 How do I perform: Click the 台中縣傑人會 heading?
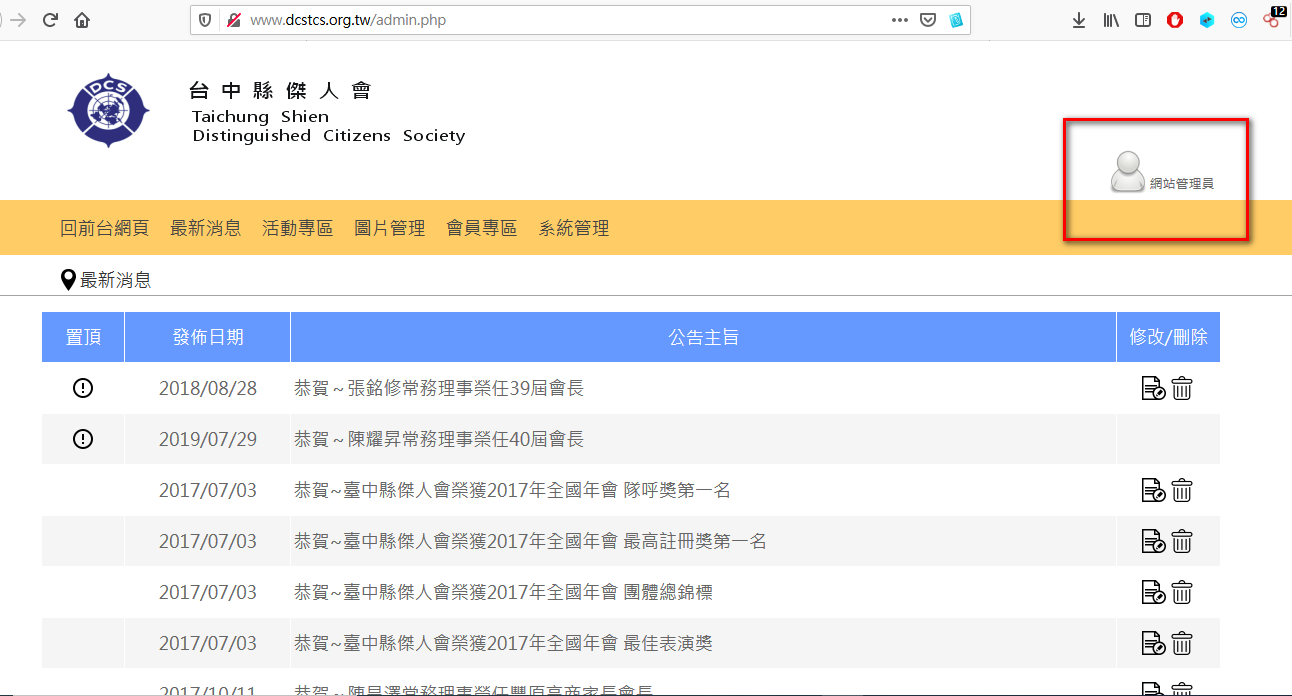pos(280,91)
